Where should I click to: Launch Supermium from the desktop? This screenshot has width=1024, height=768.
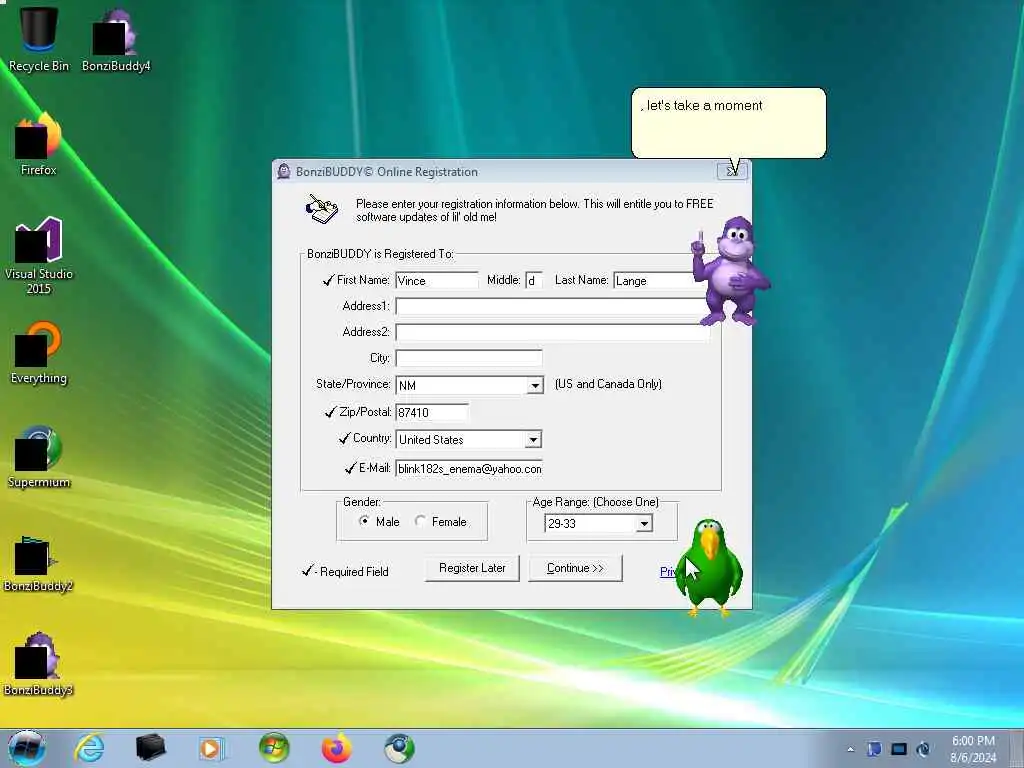point(39,456)
